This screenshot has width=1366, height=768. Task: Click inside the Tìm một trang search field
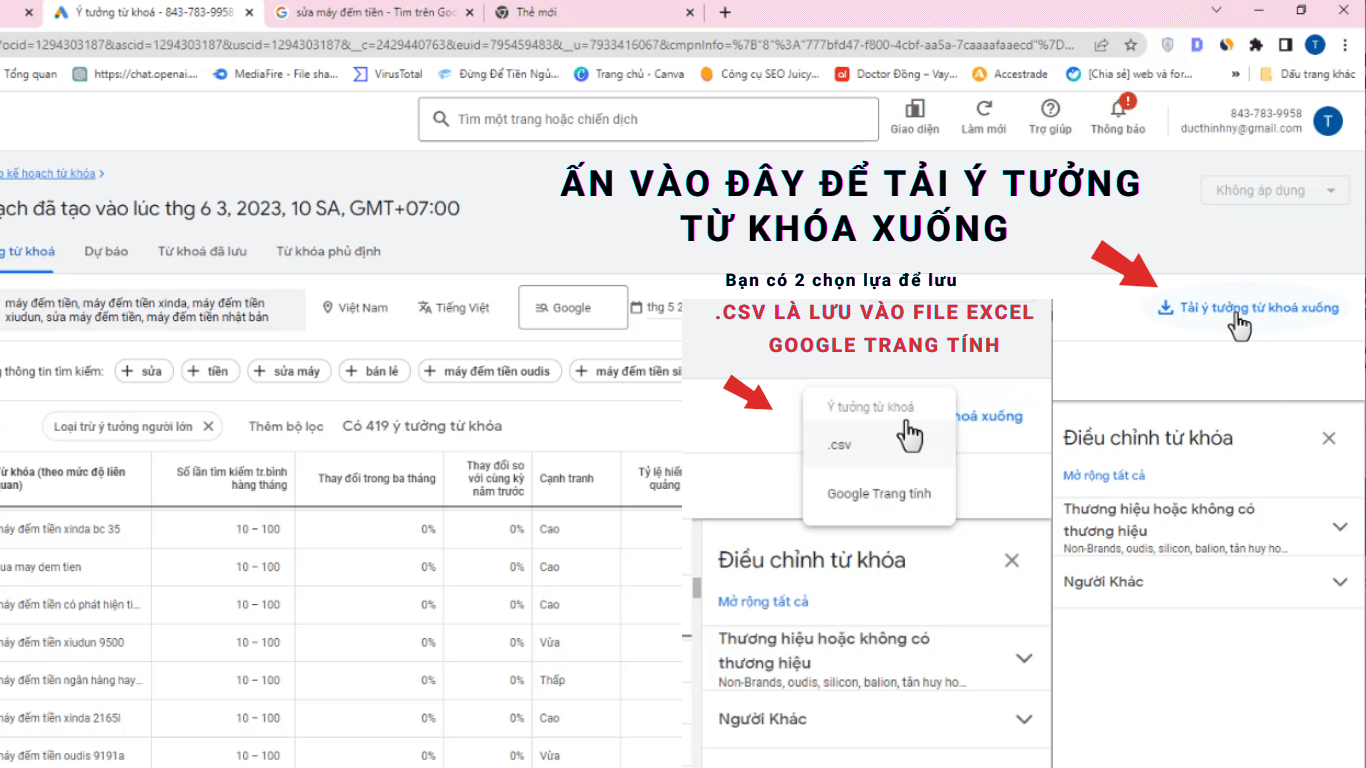647,118
